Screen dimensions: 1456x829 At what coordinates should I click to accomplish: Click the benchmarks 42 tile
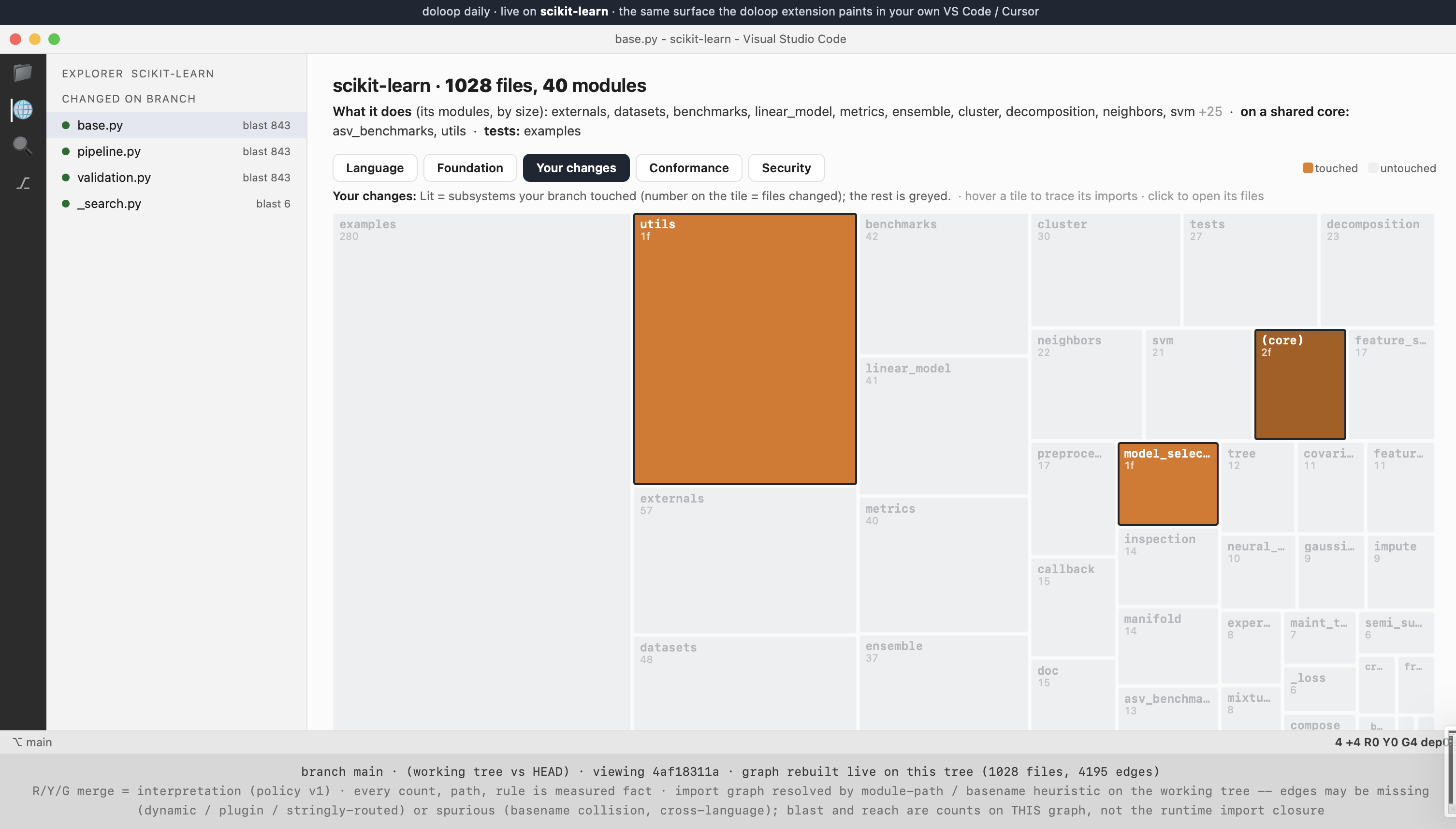(x=944, y=283)
